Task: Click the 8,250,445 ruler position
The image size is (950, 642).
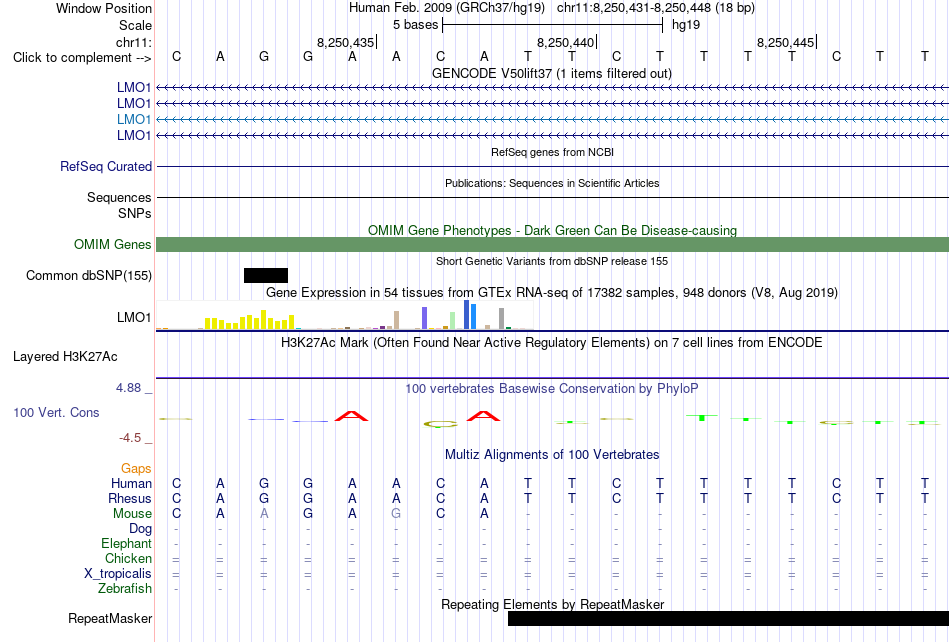Action: pyautogui.click(x=786, y=42)
